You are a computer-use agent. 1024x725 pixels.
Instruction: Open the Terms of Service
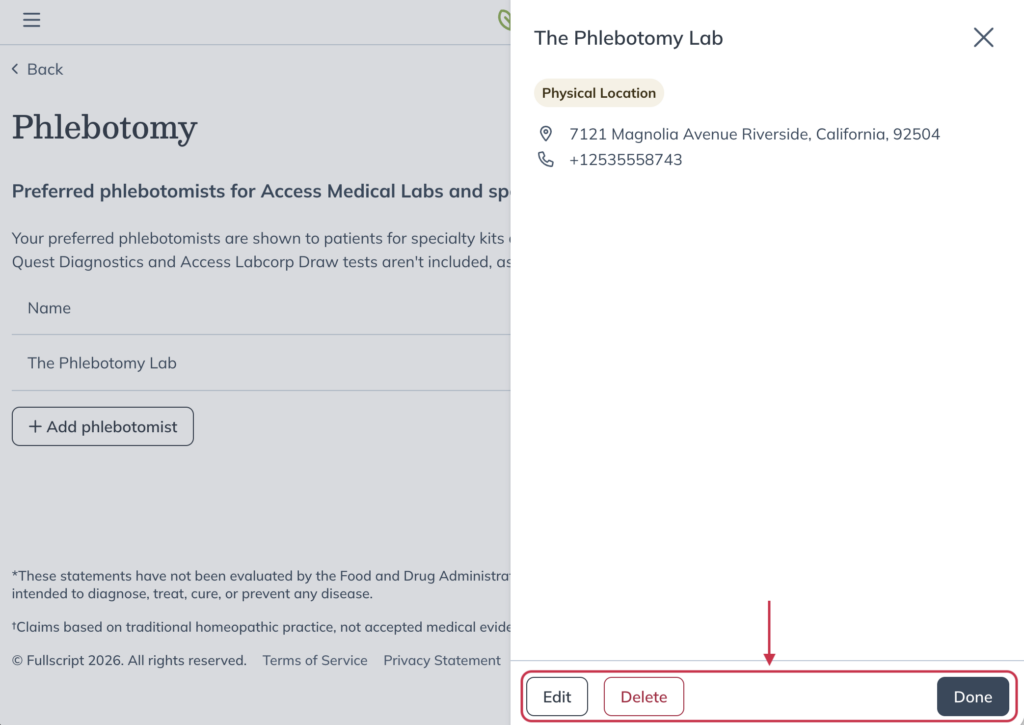click(315, 660)
